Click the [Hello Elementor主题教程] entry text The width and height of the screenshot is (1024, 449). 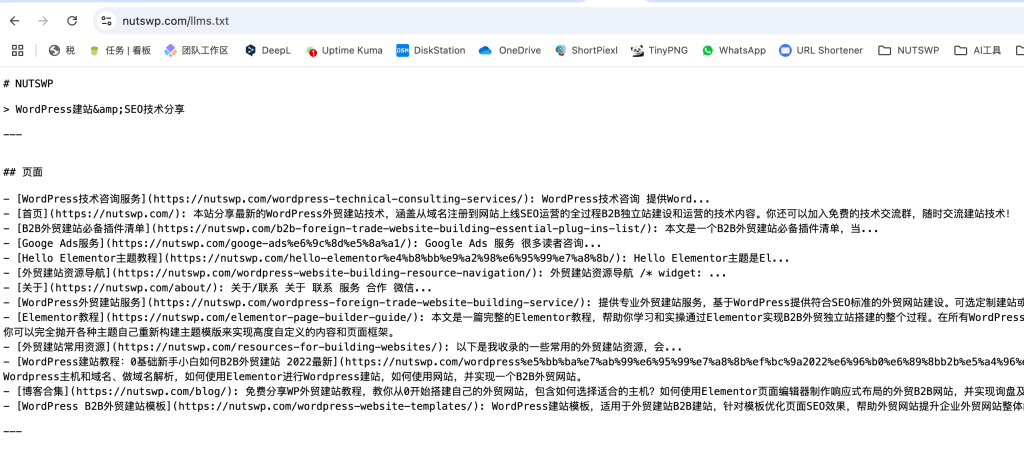(89, 258)
